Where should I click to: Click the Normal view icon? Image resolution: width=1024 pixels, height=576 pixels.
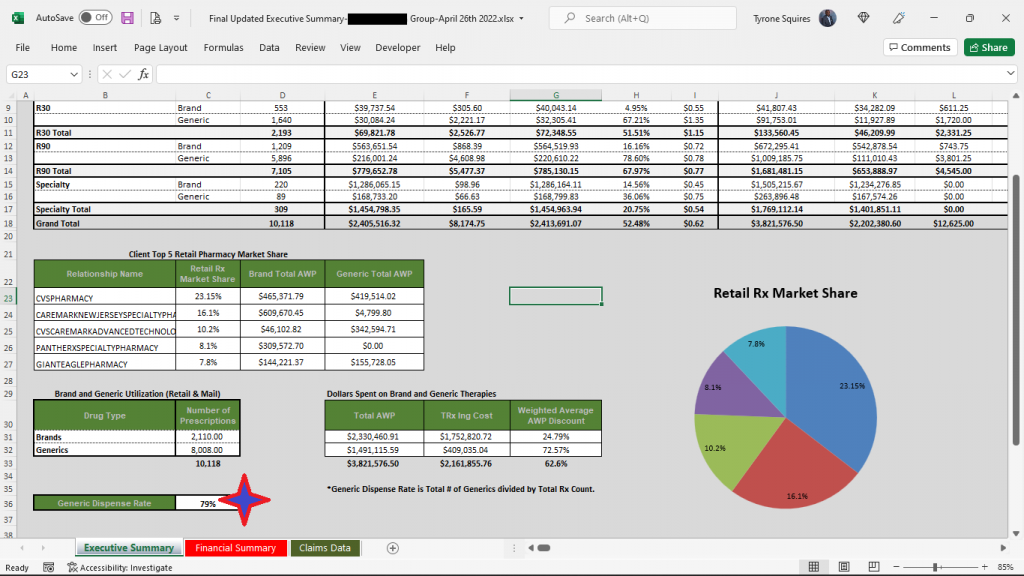tap(814, 567)
